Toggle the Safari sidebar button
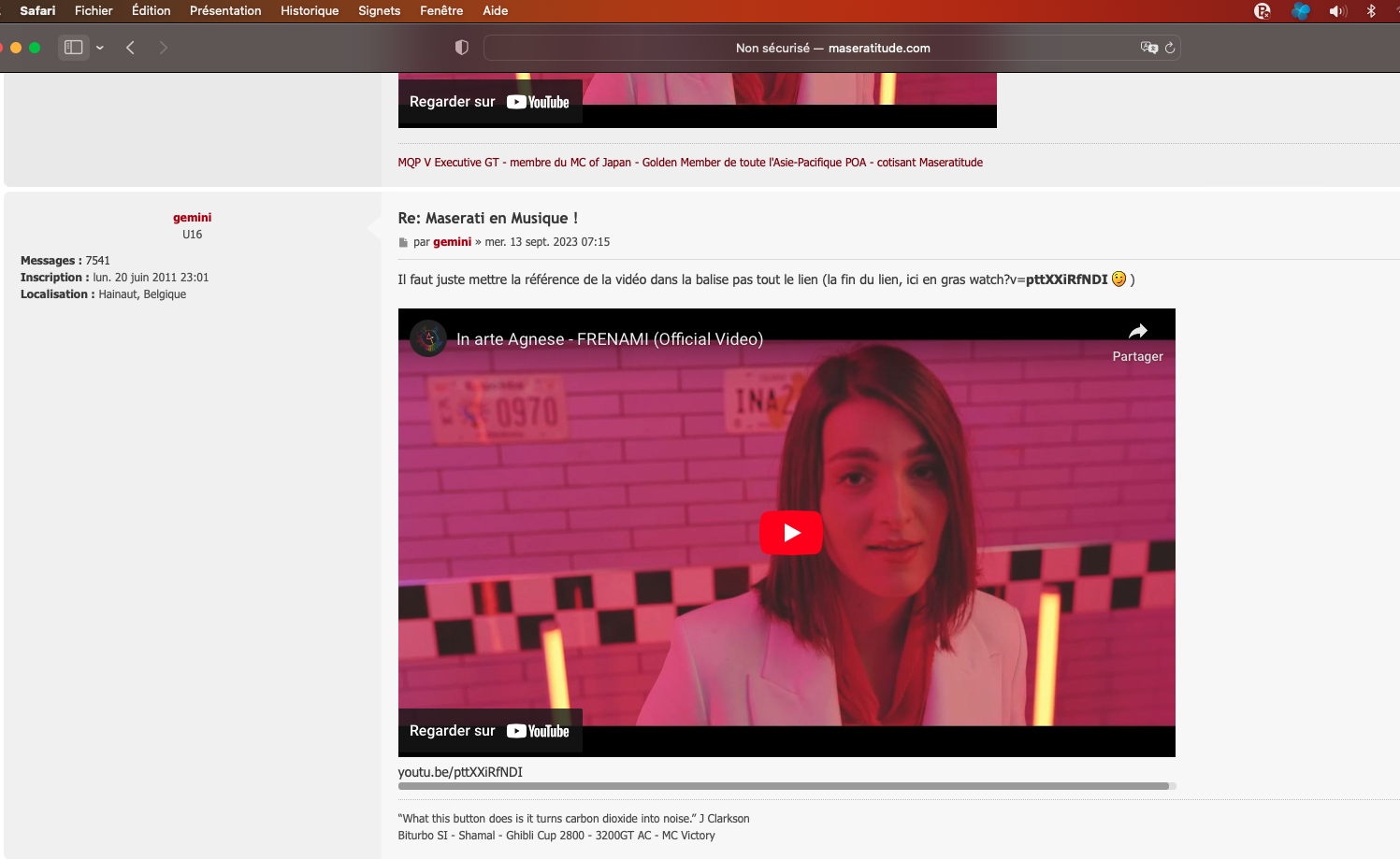This screenshot has width=1400, height=859. [73, 48]
